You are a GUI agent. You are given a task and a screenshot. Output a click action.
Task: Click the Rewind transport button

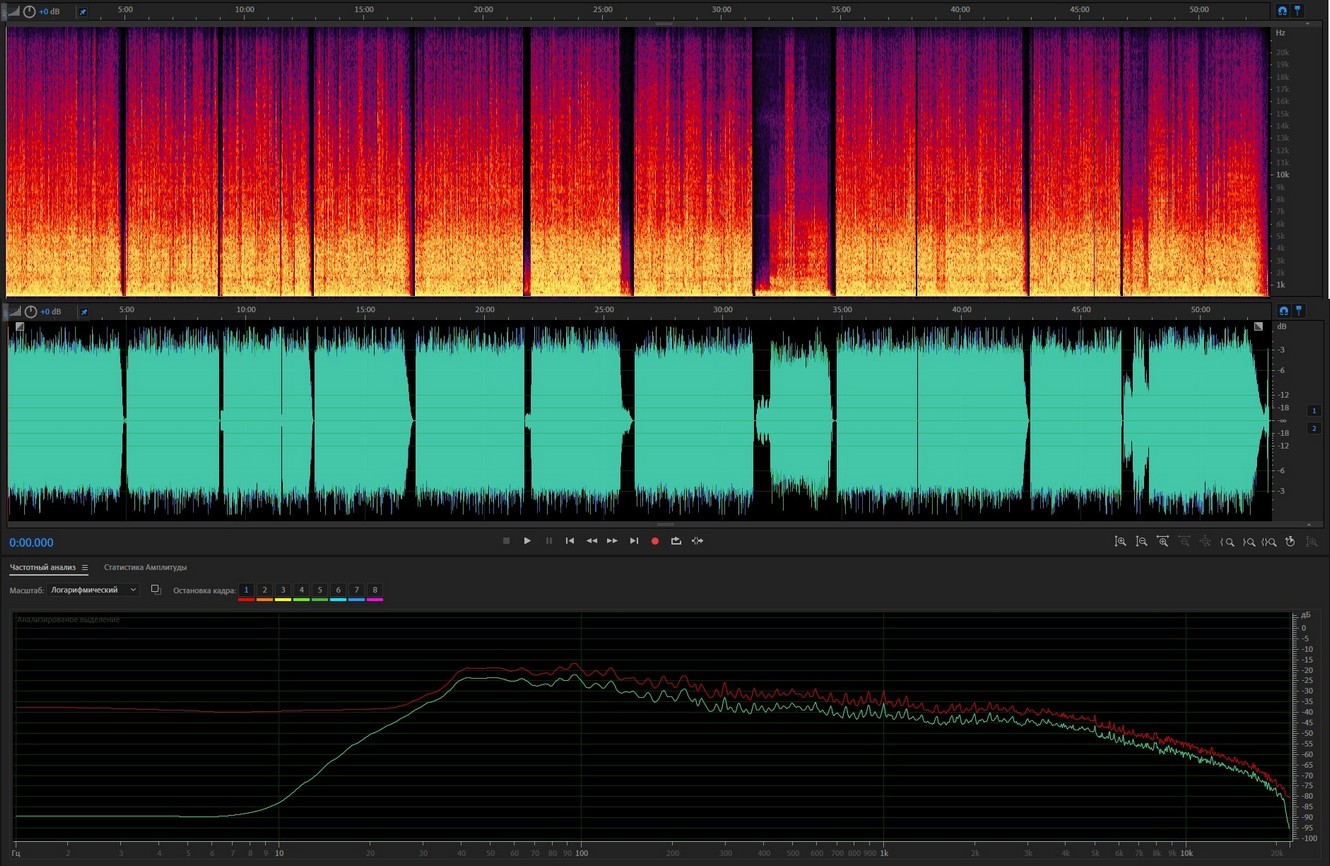pyautogui.click(x=591, y=541)
